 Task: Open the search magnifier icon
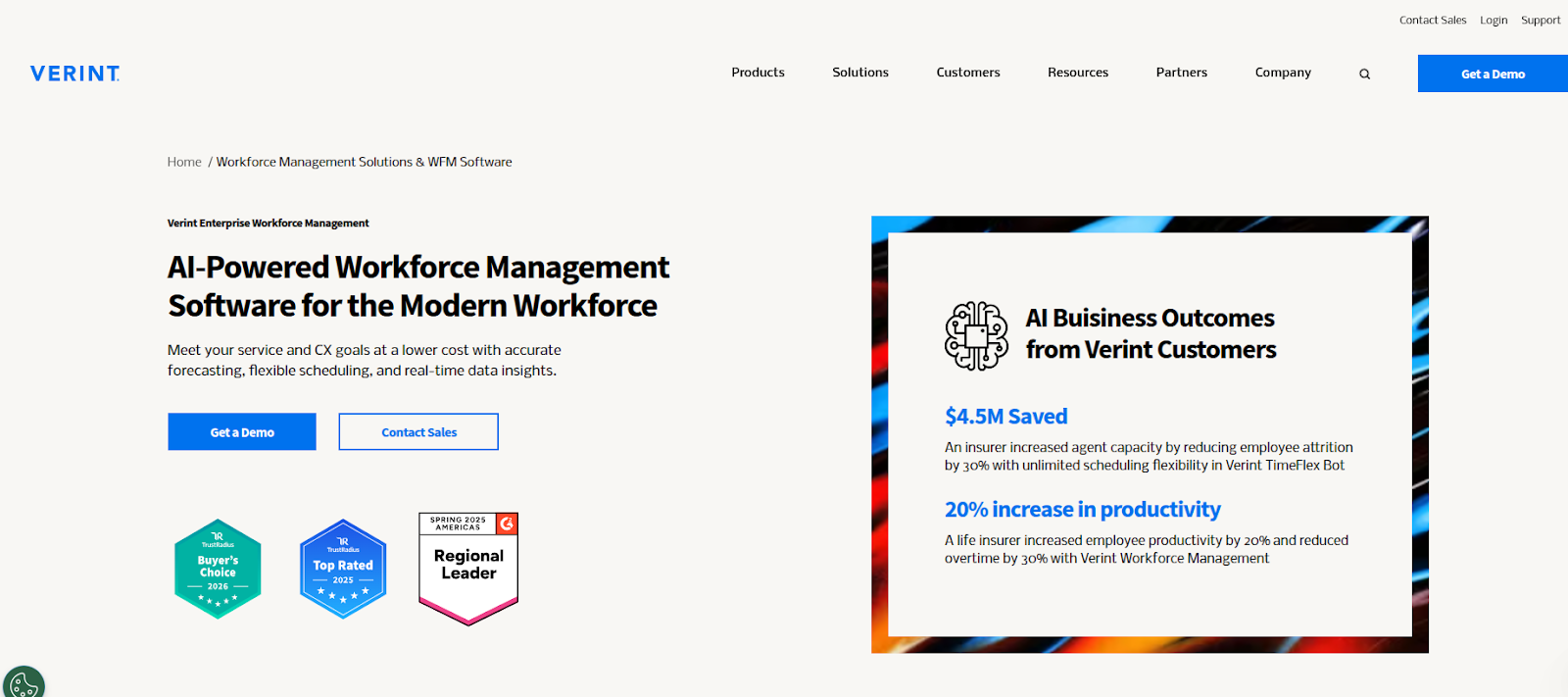pos(1364,75)
